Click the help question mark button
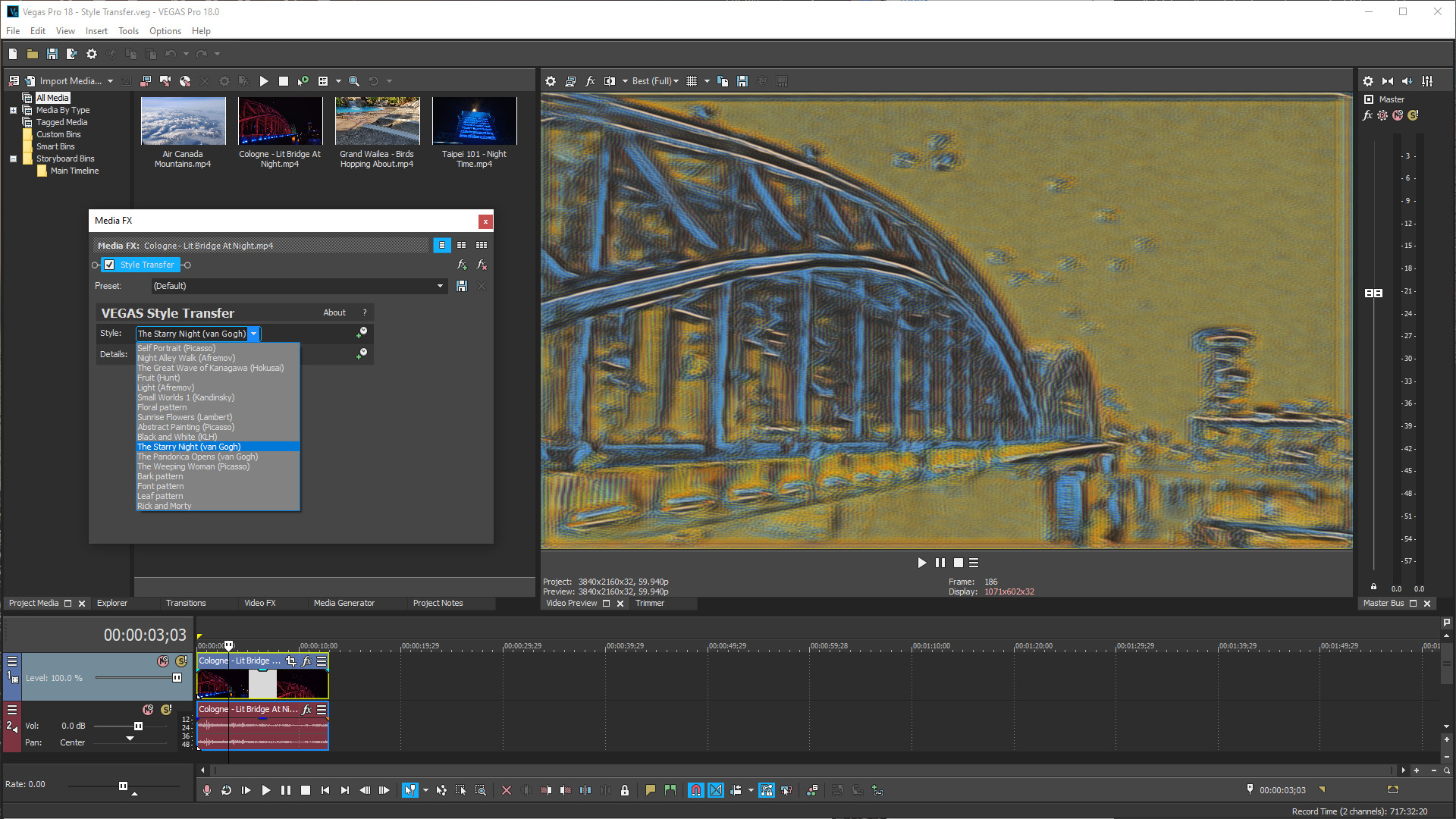1456x819 pixels. click(x=365, y=312)
